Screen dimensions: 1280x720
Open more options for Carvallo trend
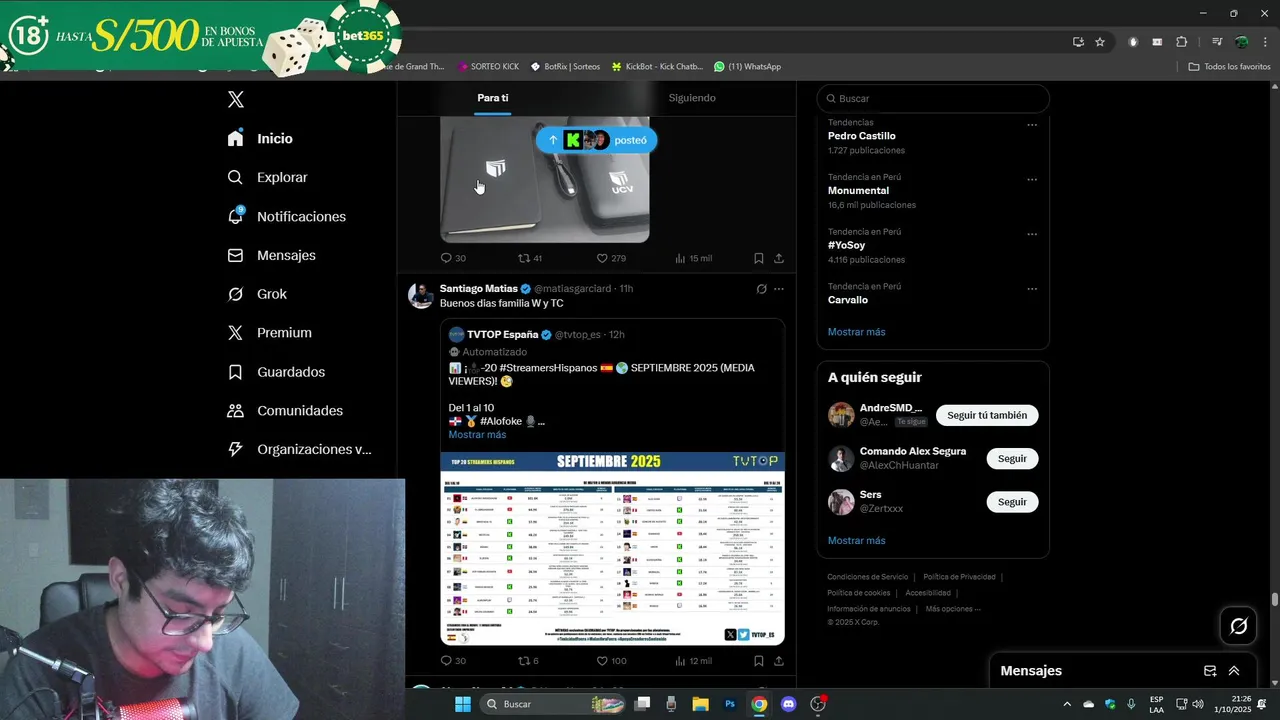[1032, 289]
